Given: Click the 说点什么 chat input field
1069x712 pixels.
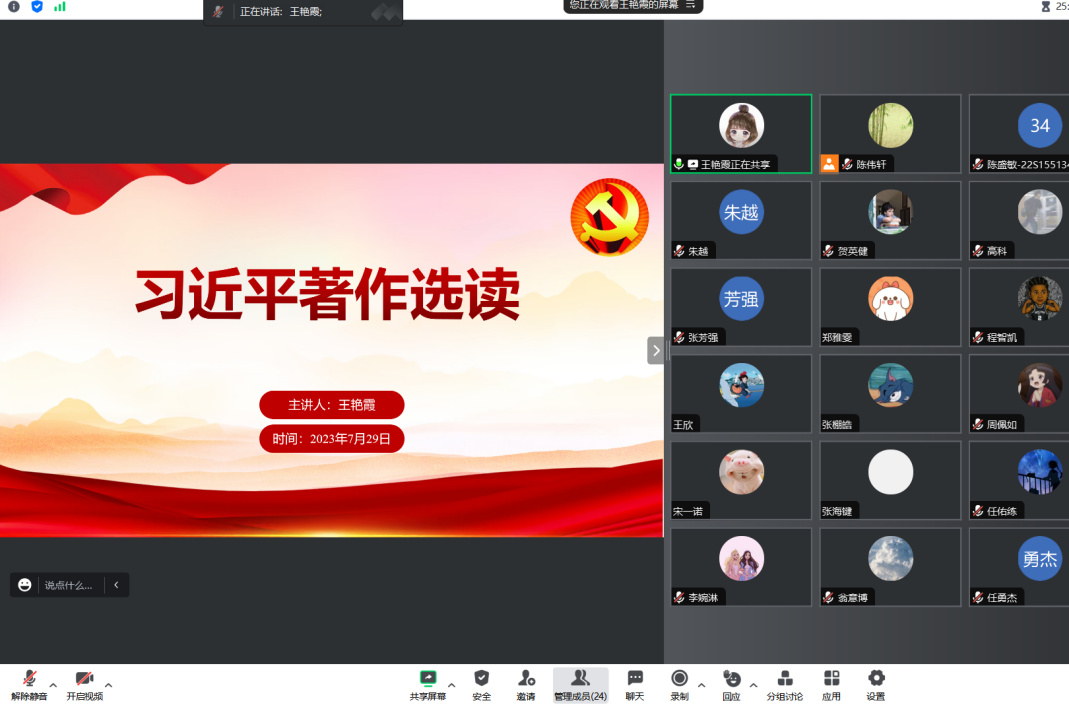Looking at the screenshot, I should (70, 584).
